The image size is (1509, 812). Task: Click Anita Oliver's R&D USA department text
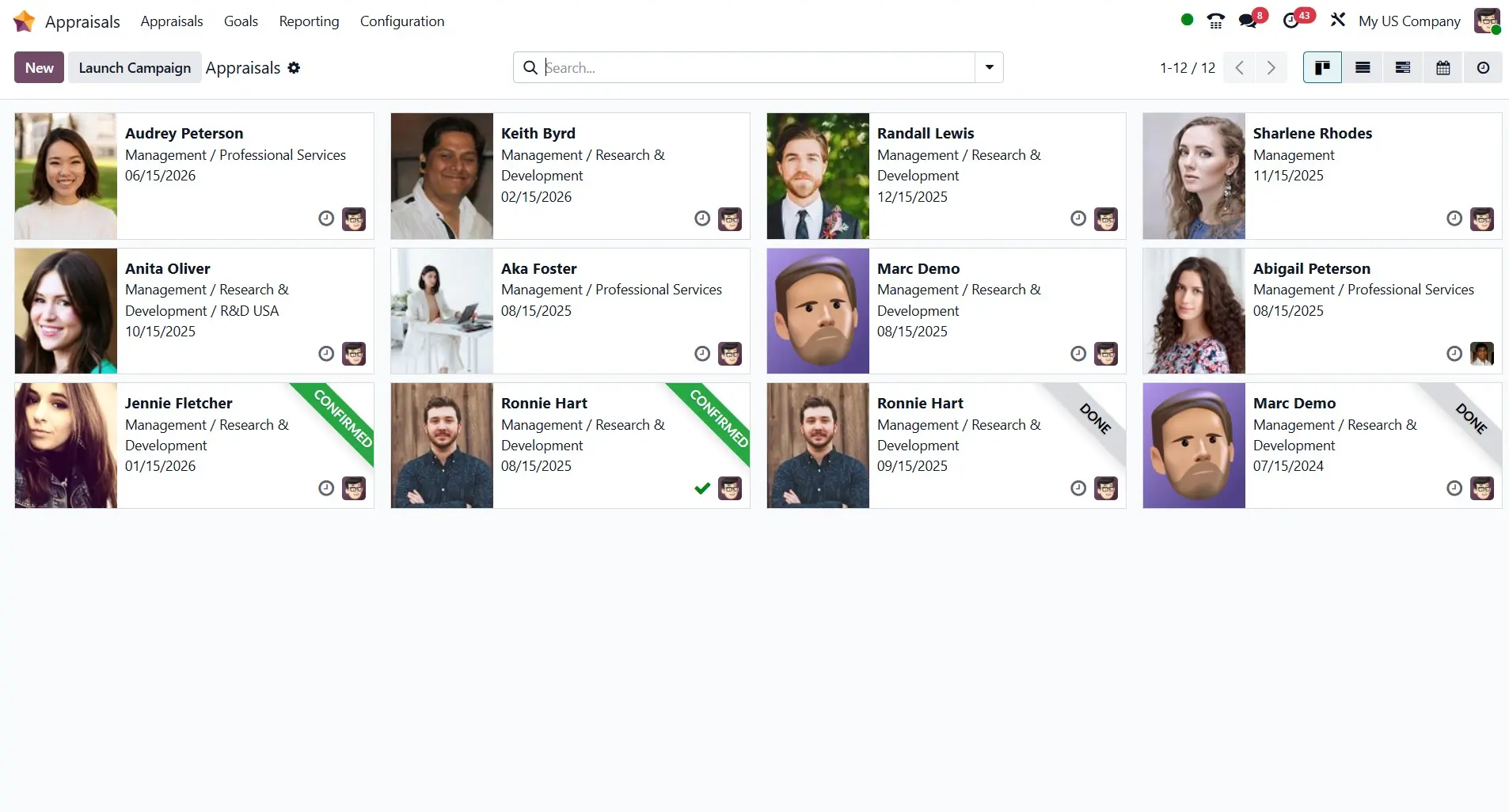[x=249, y=311]
